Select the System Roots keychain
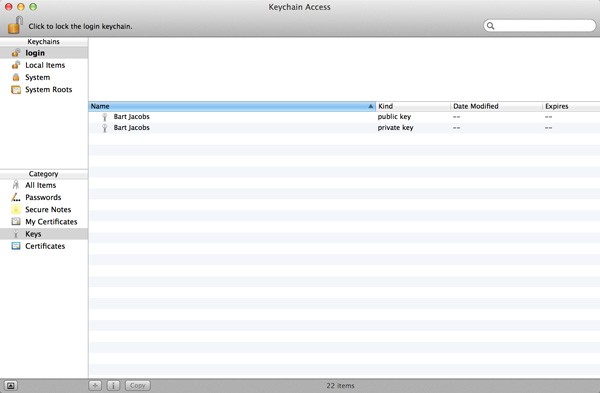Image resolution: width=600 pixels, height=393 pixels. pyautogui.click(x=44, y=90)
